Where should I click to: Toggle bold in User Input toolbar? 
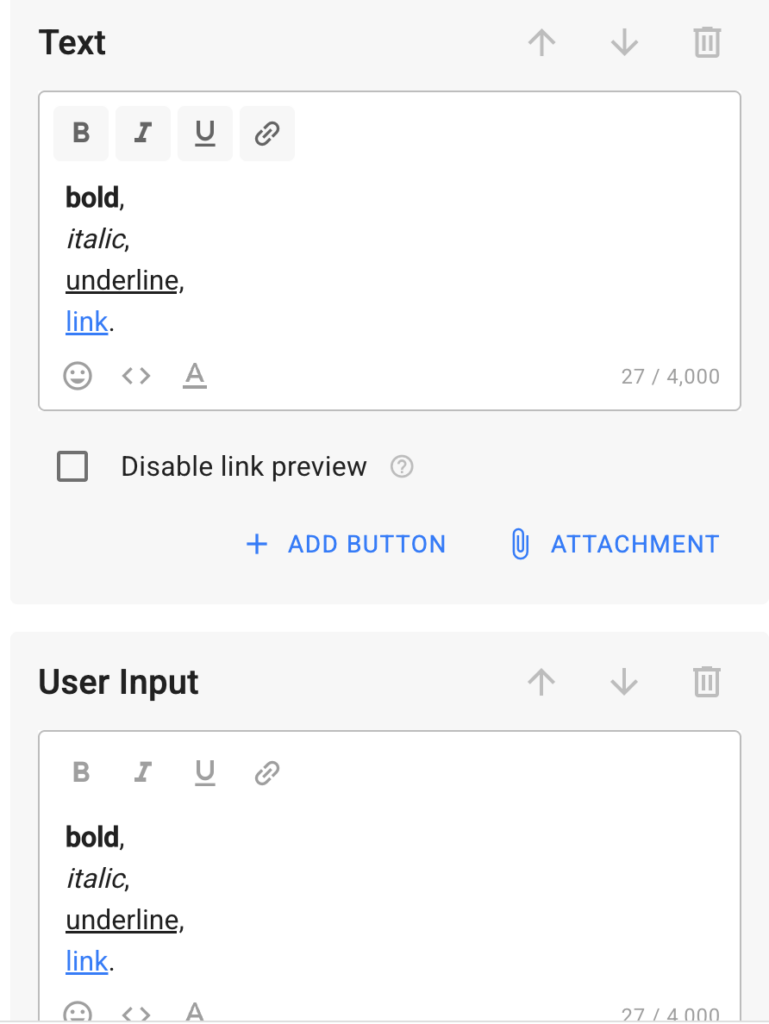[81, 772]
